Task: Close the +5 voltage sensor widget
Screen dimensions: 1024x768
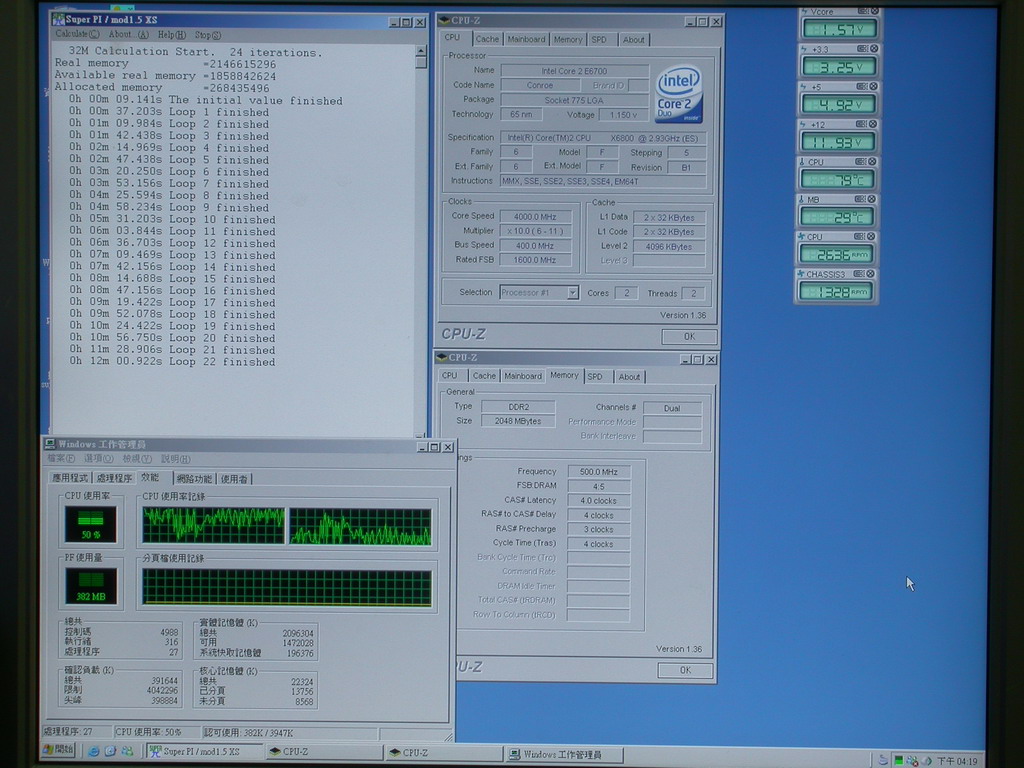Action: tap(873, 87)
